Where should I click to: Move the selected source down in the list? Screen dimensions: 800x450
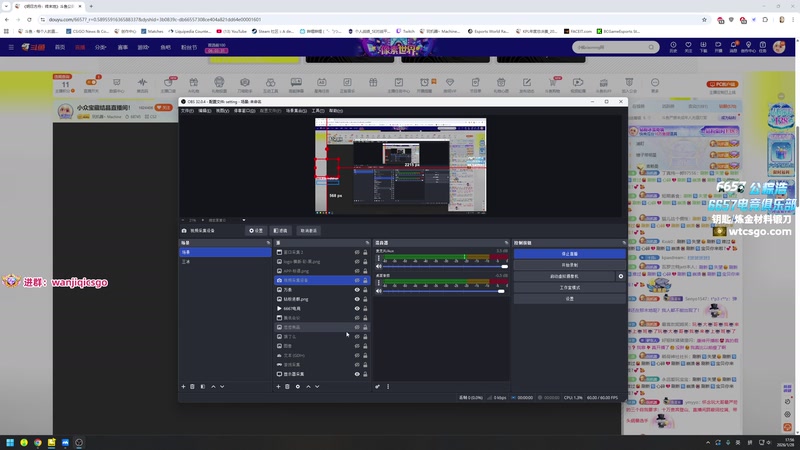click(317, 387)
